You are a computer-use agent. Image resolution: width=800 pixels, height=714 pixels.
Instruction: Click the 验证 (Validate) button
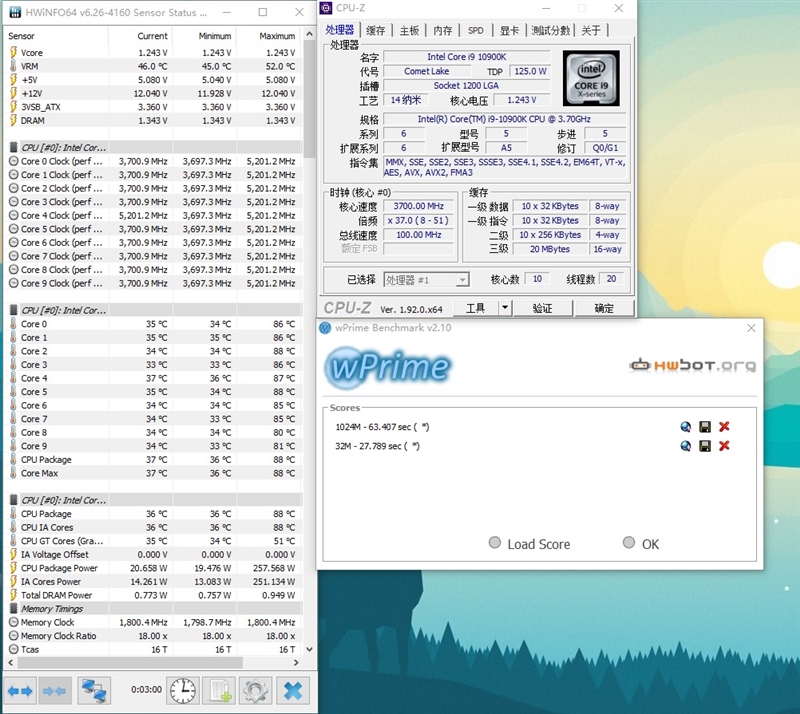(x=542, y=308)
